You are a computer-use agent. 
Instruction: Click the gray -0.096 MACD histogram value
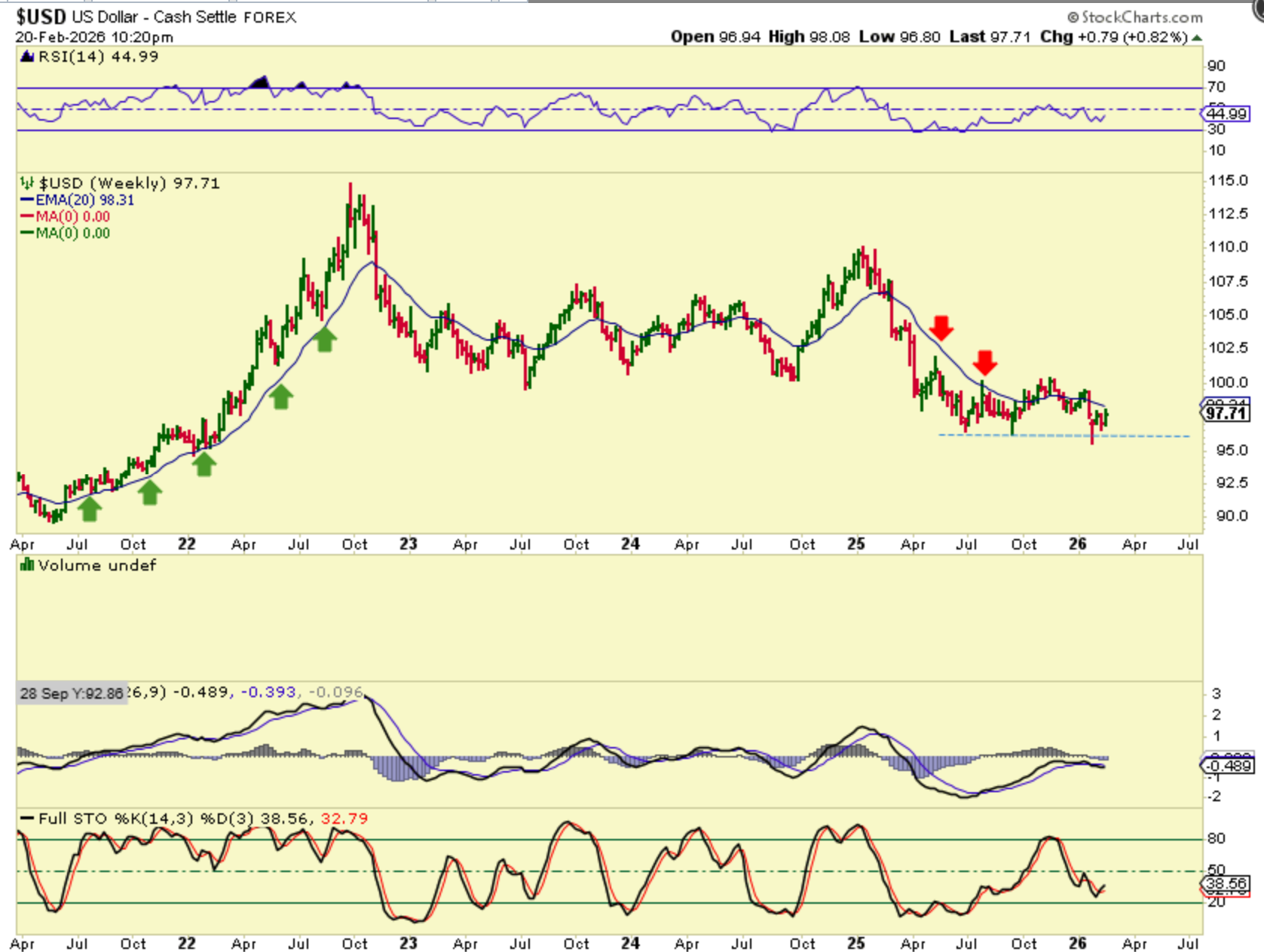pos(336,691)
